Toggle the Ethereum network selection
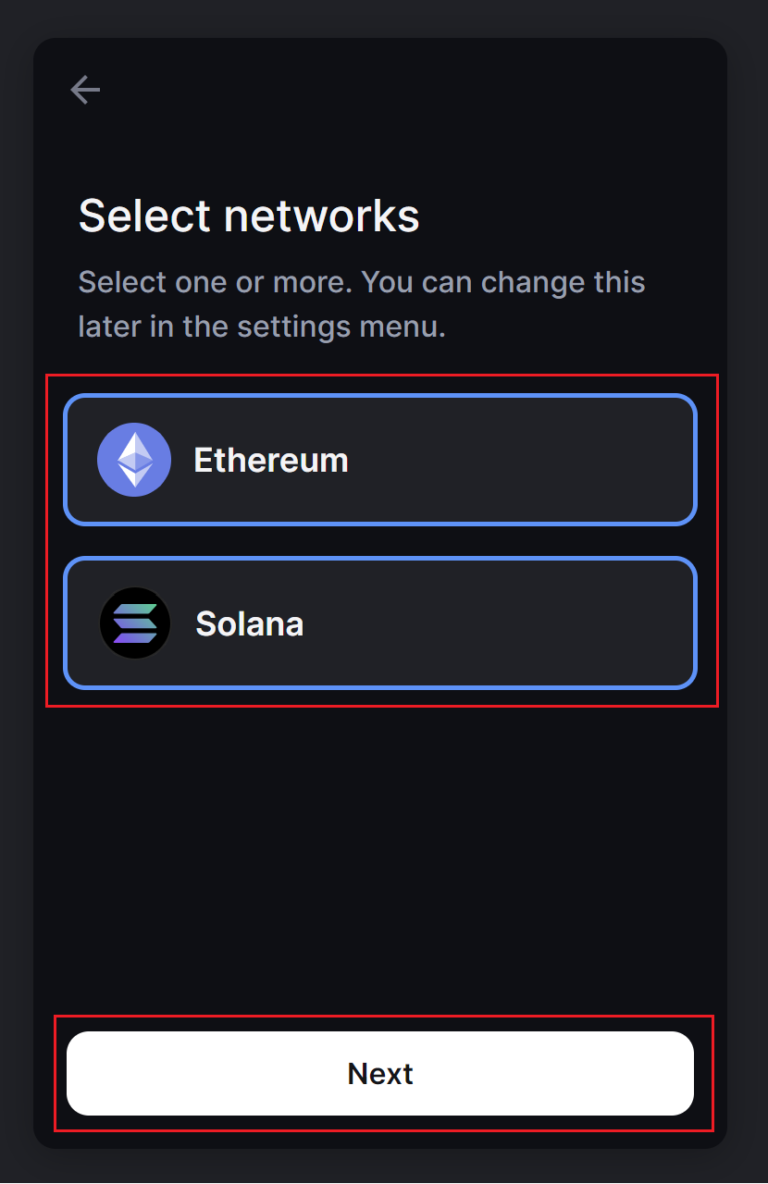Image resolution: width=768 pixels, height=1184 pixels. [x=380, y=460]
